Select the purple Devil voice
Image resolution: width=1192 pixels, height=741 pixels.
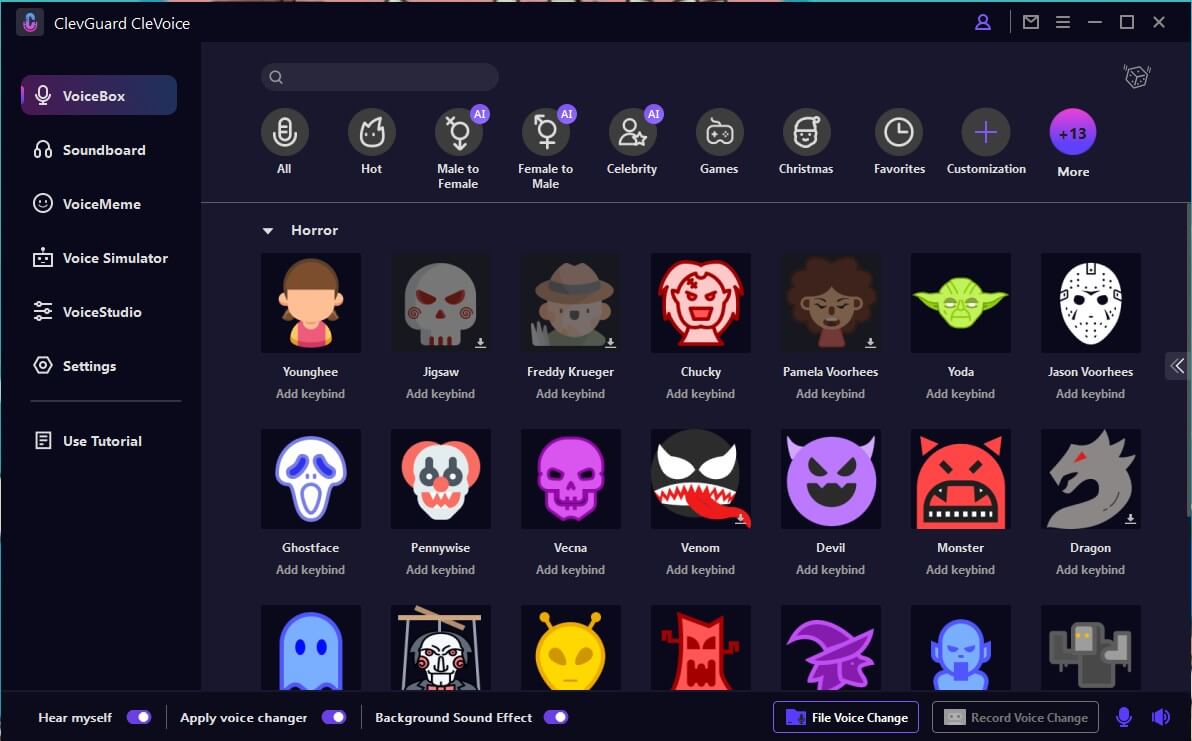pos(831,479)
